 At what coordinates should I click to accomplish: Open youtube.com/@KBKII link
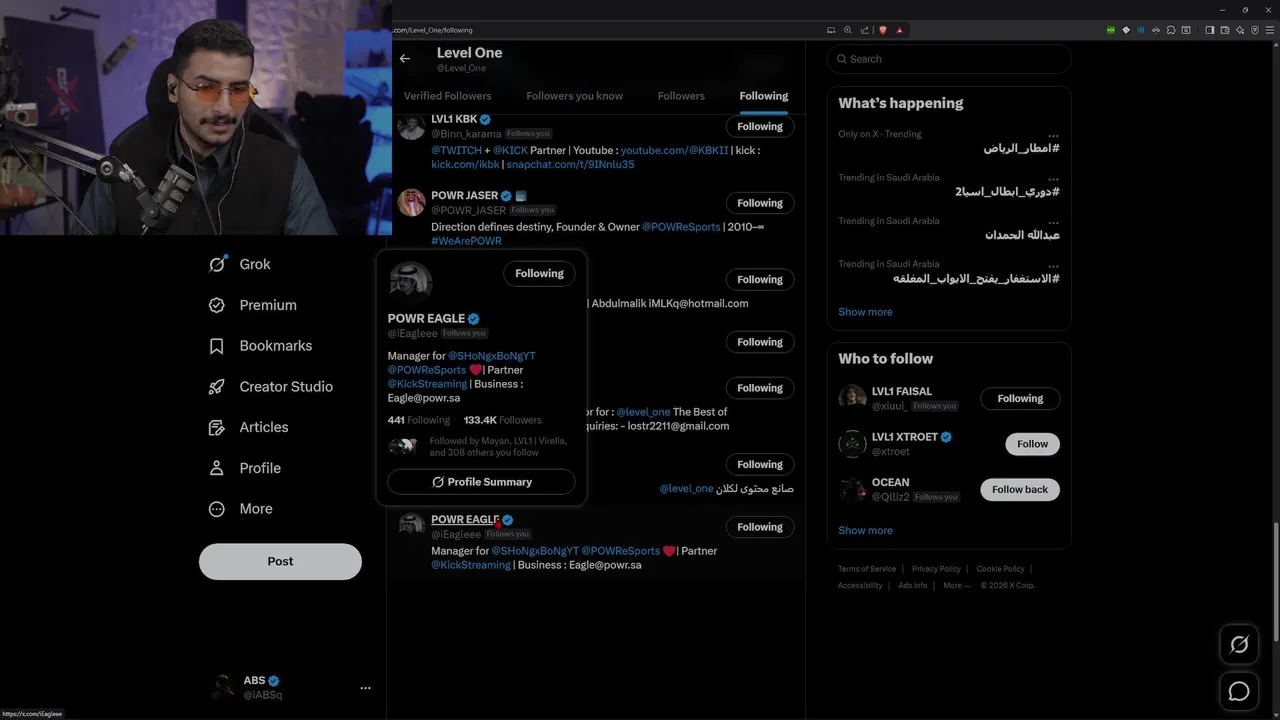tap(674, 150)
